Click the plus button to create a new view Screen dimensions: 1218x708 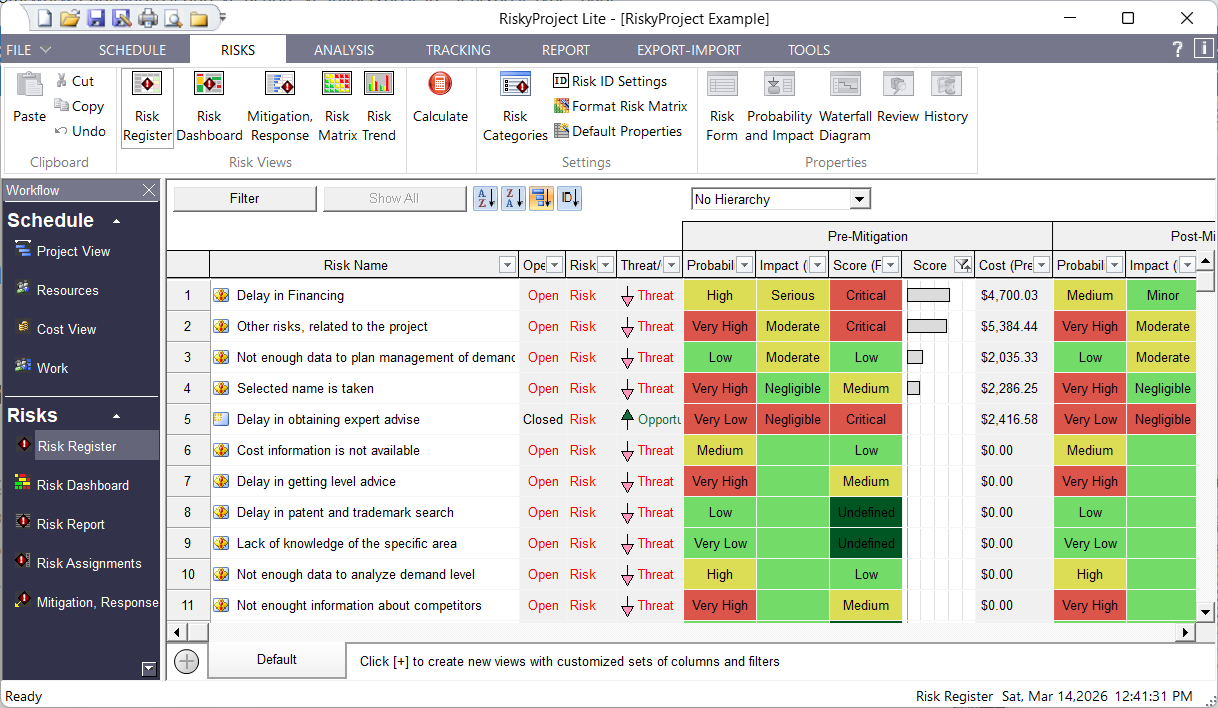click(186, 661)
